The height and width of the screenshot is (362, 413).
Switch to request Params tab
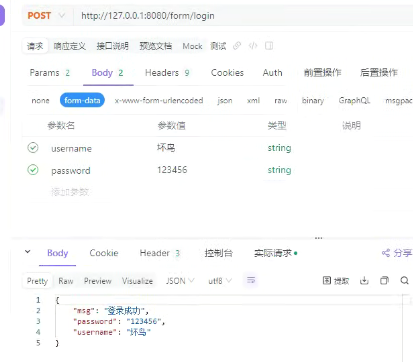tap(49, 73)
